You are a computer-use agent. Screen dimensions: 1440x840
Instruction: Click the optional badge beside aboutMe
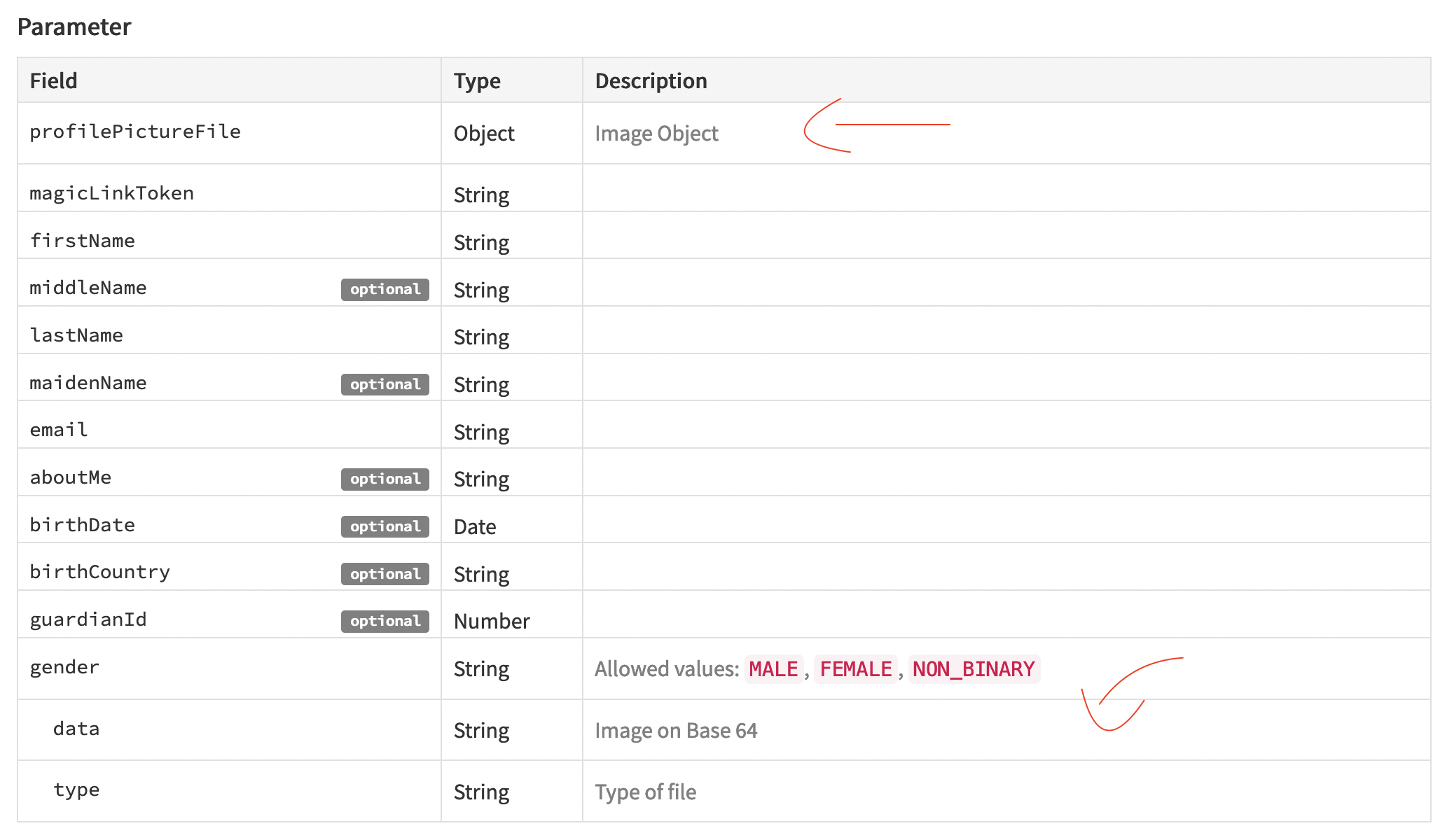click(x=385, y=479)
